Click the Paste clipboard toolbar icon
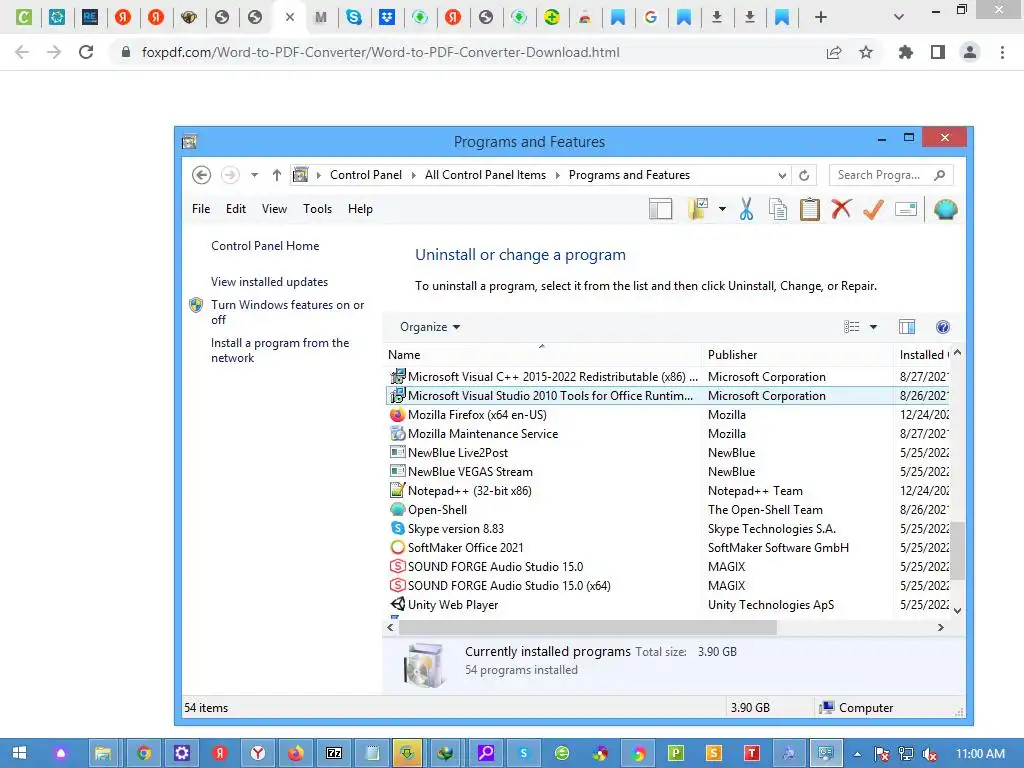This screenshot has height=768, width=1024. [810, 209]
